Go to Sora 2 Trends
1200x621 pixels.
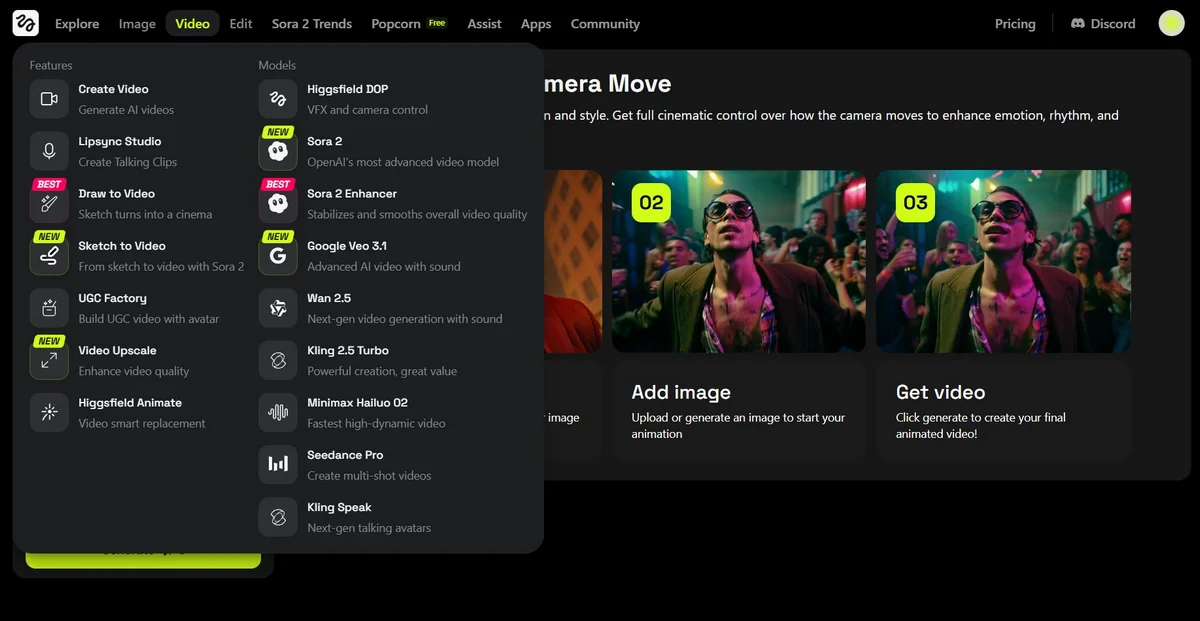click(x=312, y=23)
